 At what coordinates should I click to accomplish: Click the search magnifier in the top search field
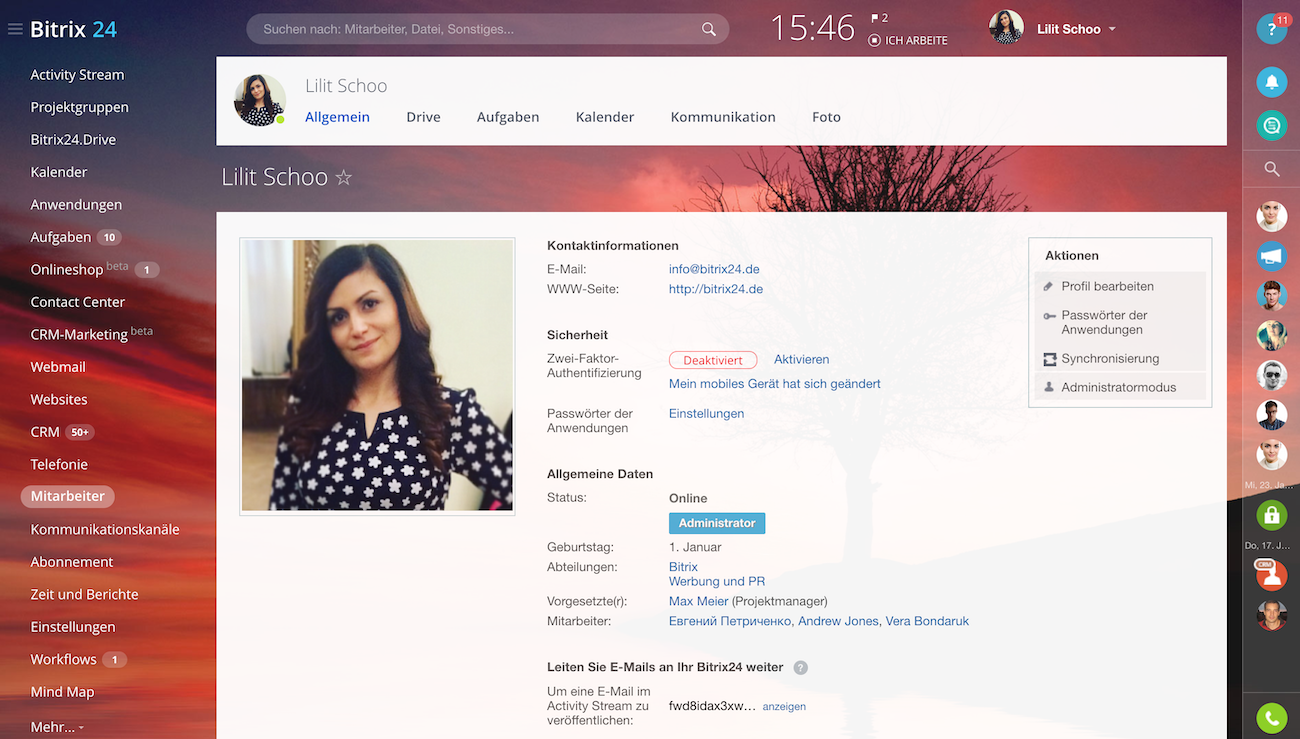[x=709, y=29]
